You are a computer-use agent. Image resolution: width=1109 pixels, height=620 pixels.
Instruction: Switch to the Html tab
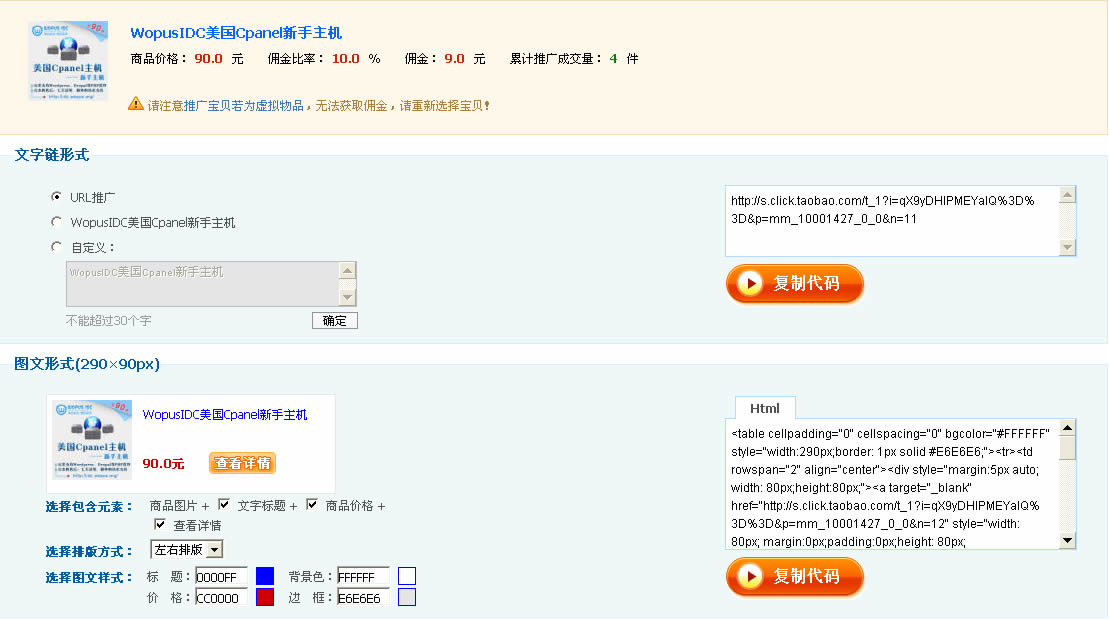coord(765,408)
